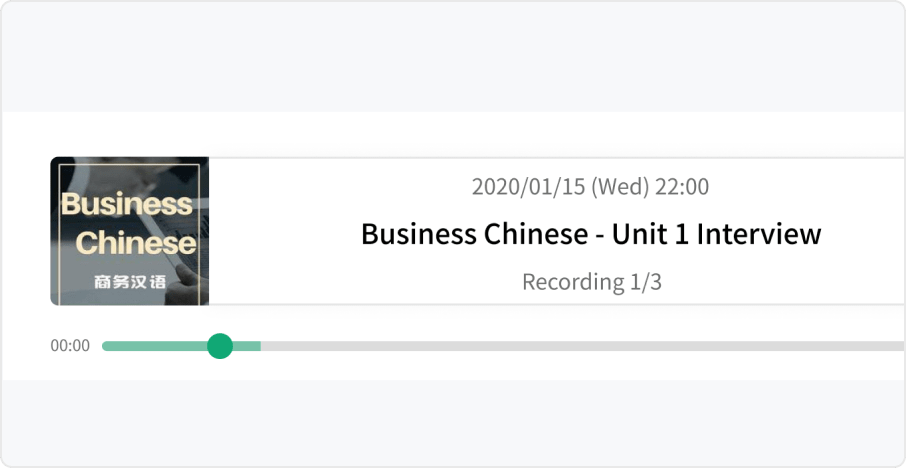
Task: Click the Business Chinese course thumbnail
Action: (130, 231)
